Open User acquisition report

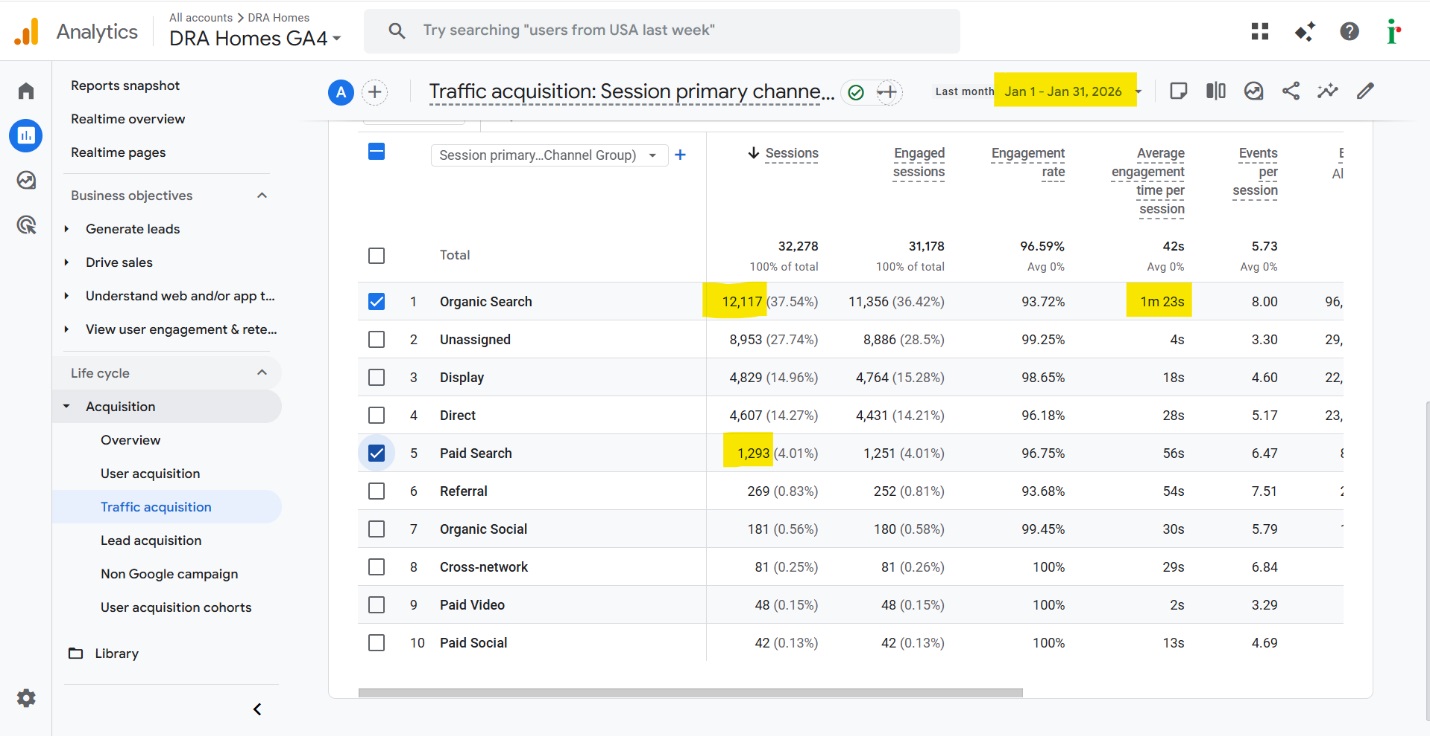[x=150, y=474]
